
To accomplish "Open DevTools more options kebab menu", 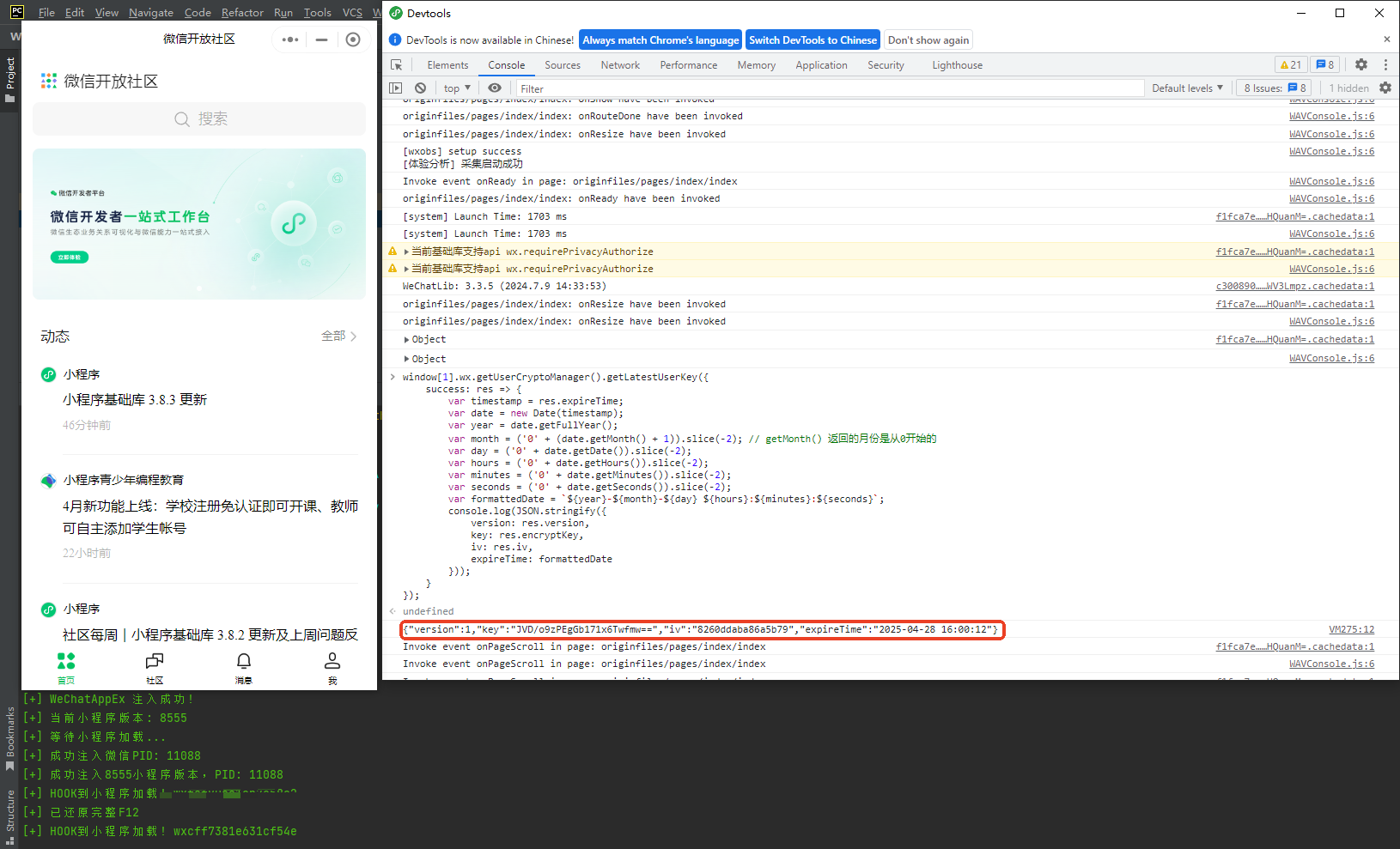I will 1385,64.
